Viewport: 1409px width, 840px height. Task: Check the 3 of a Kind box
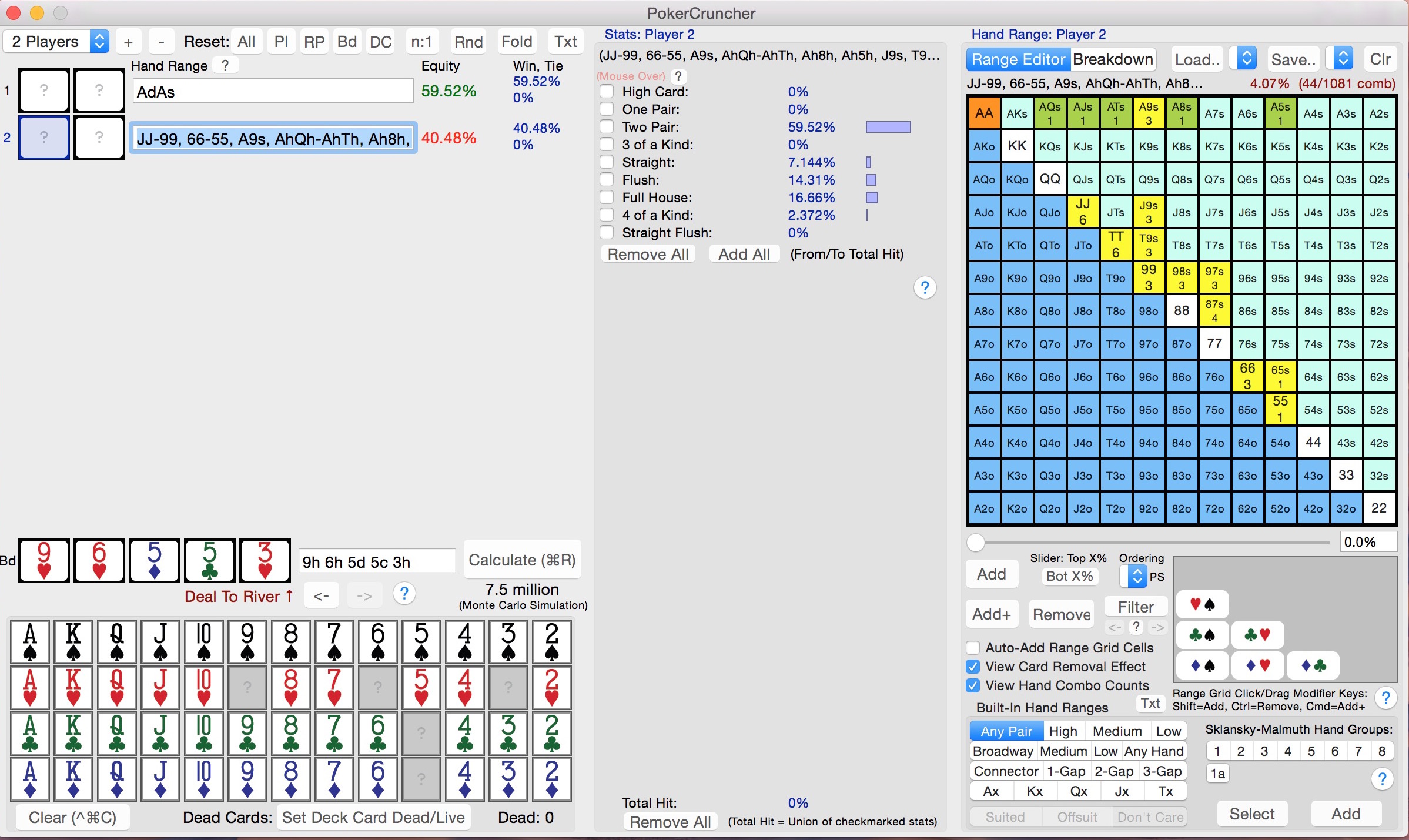607,145
